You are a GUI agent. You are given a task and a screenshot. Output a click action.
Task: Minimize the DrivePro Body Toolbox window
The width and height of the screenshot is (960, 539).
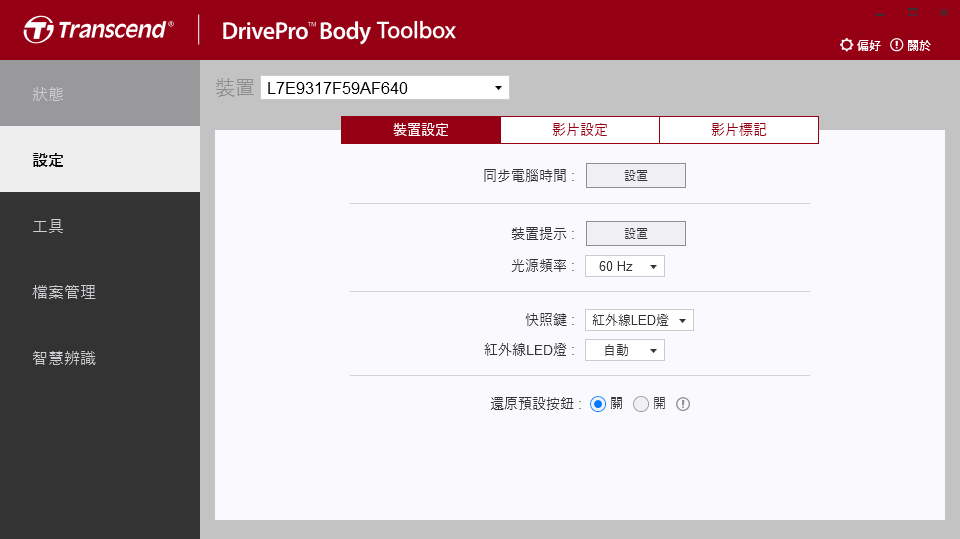click(x=880, y=13)
